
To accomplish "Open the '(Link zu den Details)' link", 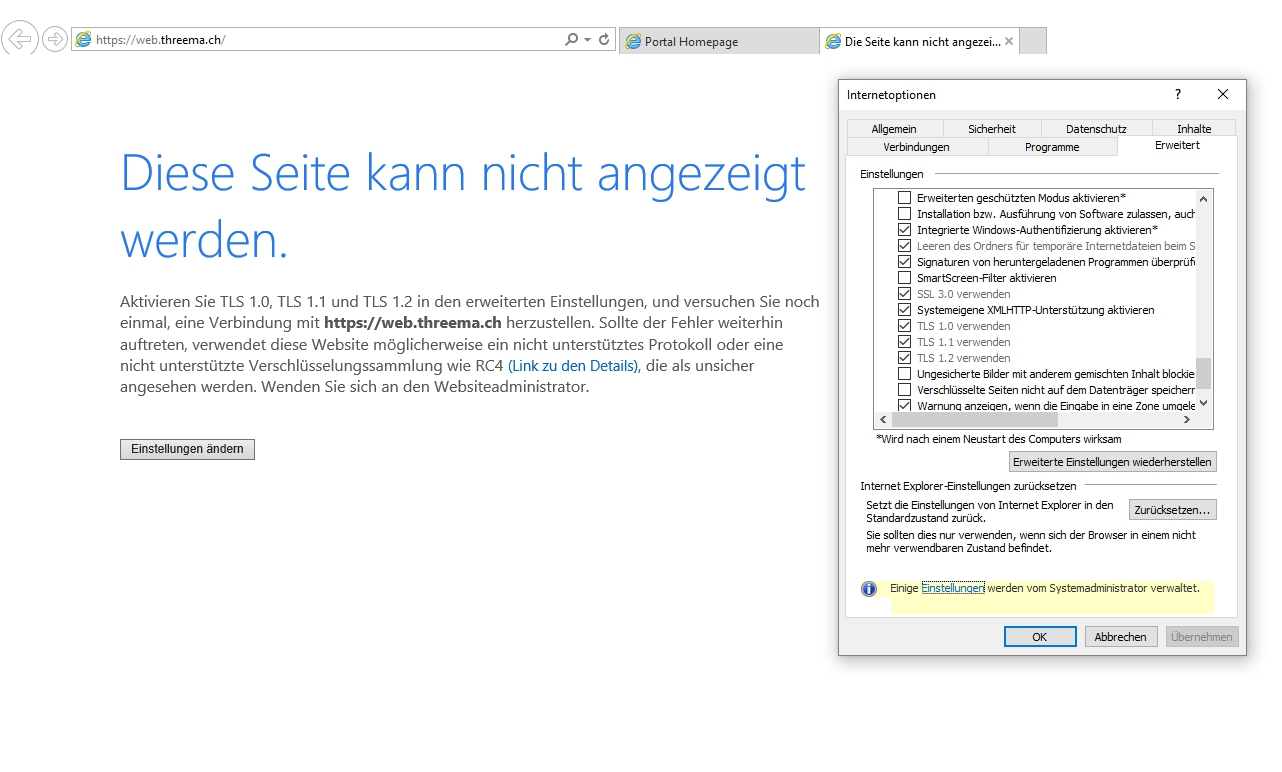I will point(573,366).
